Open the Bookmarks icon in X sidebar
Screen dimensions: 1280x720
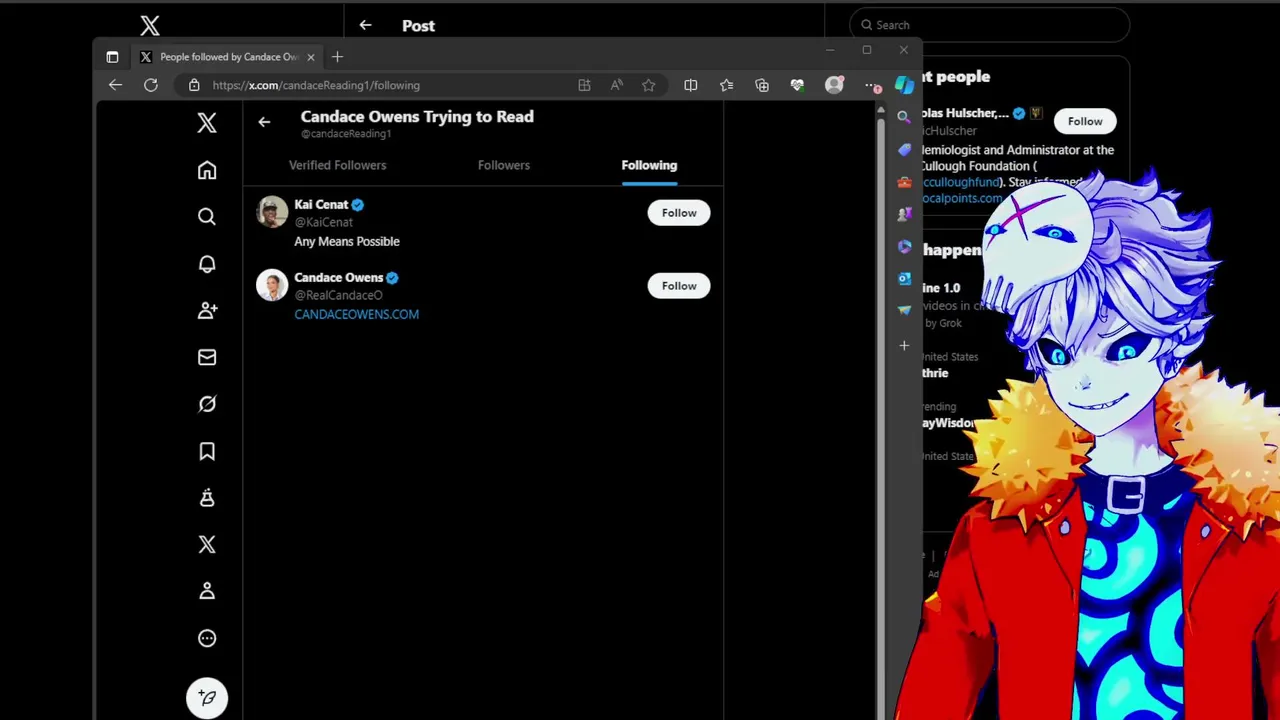pos(207,451)
